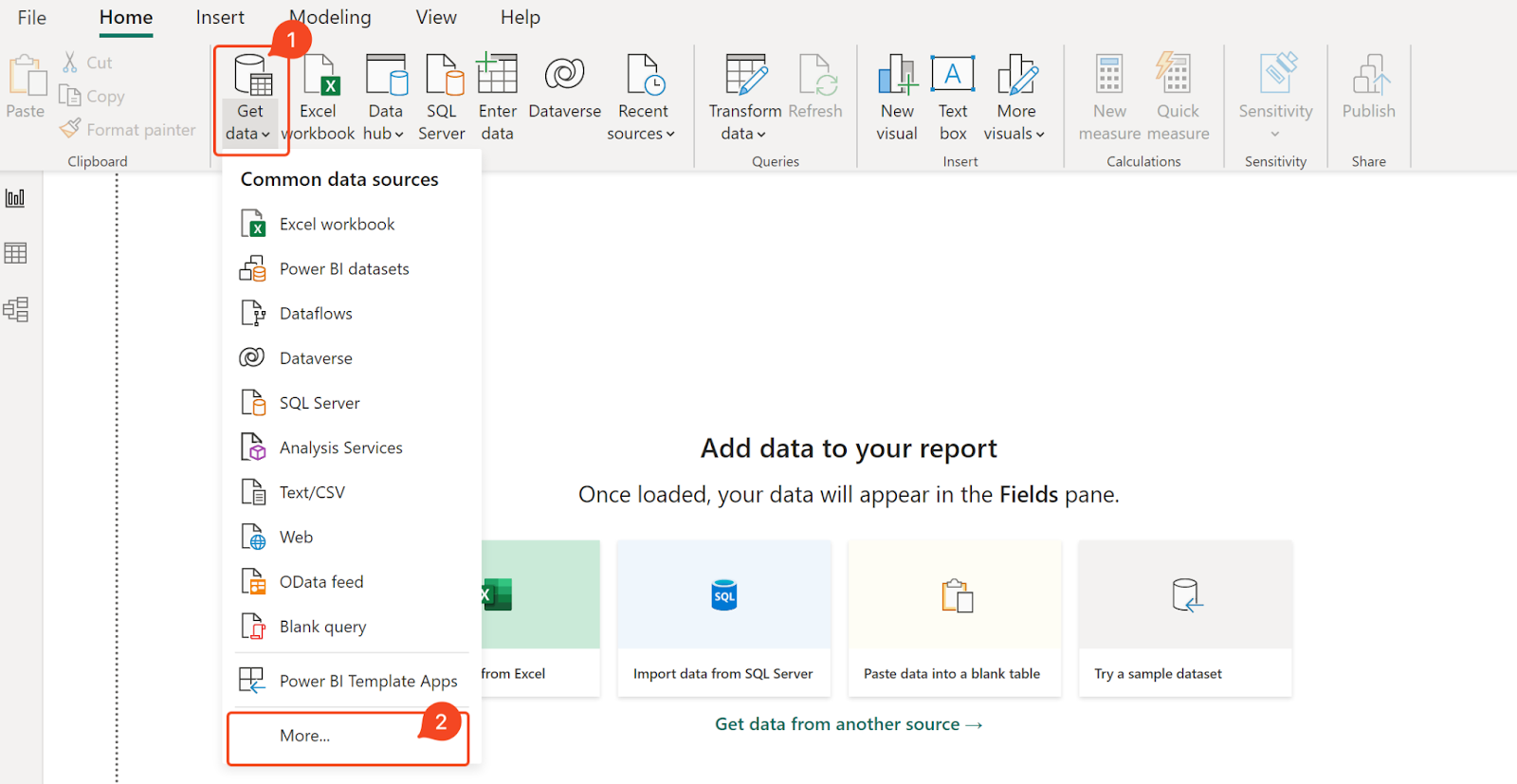Image resolution: width=1517 pixels, height=784 pixels.
Task: Expand the Recent sources dropdown
Action: pos(643,99)
